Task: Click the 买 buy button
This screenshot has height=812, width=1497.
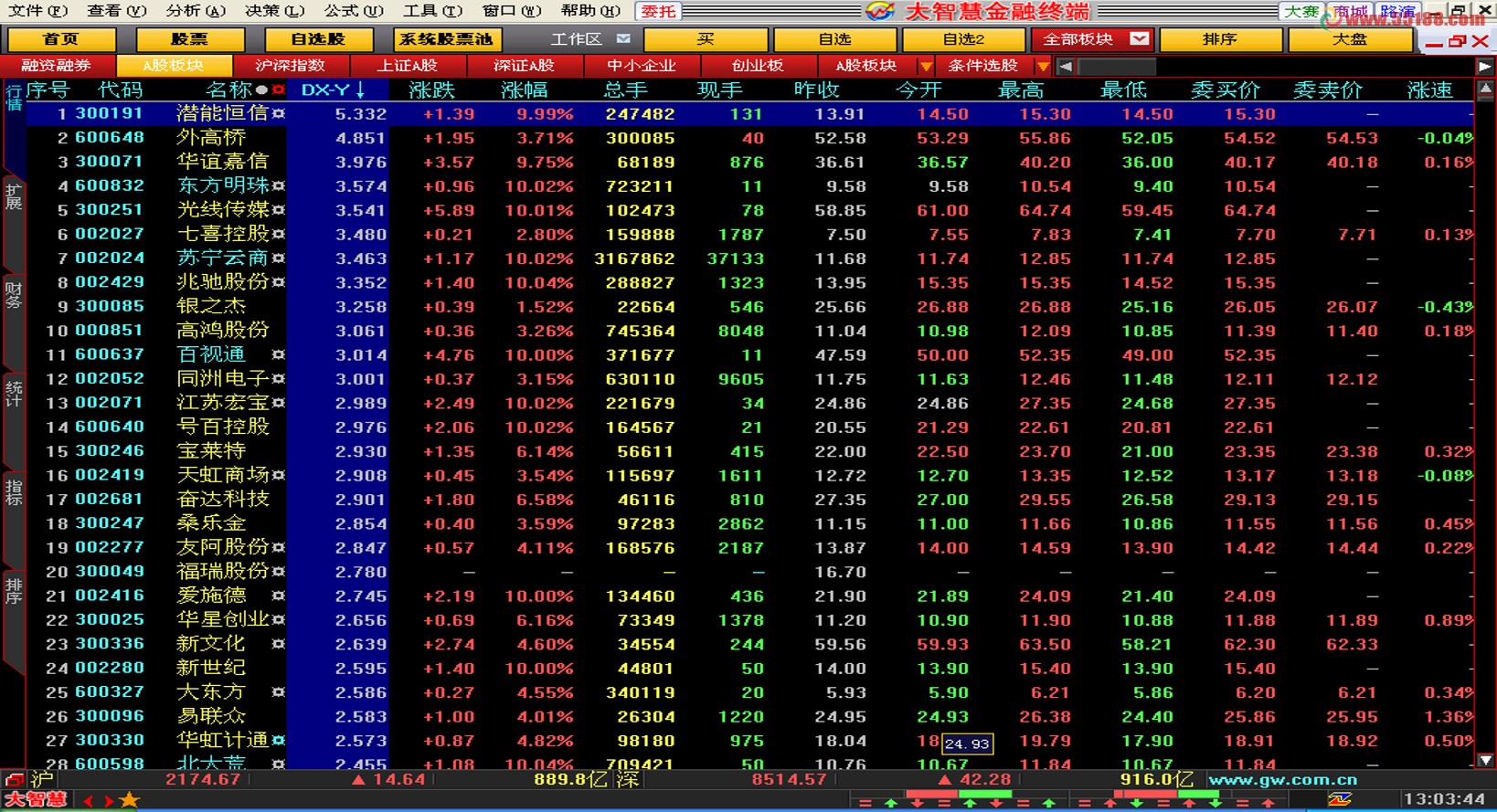Action: click(x=706, y=39)
